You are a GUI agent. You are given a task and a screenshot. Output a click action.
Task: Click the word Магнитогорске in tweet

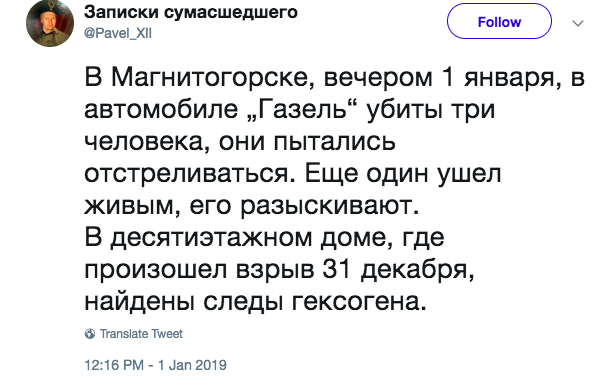click(214, 78)
